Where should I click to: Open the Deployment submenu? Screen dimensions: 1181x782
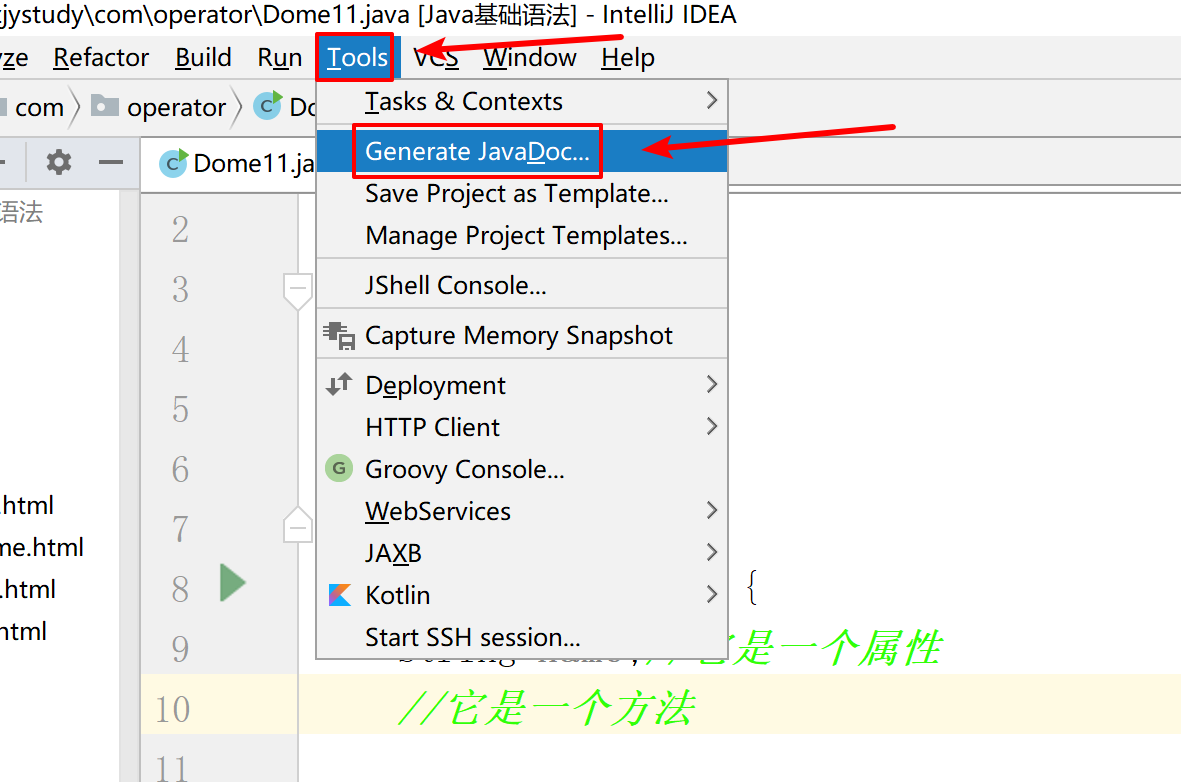point(522,385)
